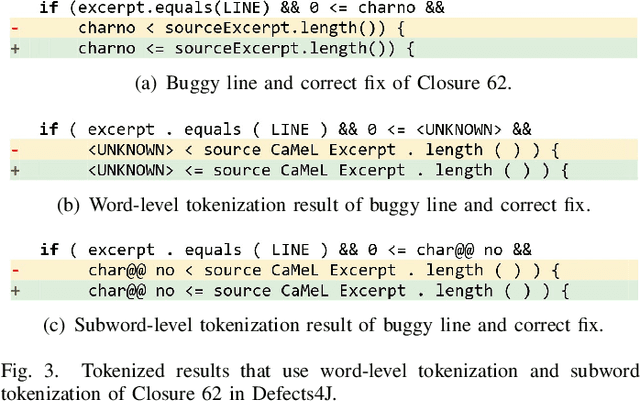Click caption (b) on word-level tokenization result

click(320, 206)
